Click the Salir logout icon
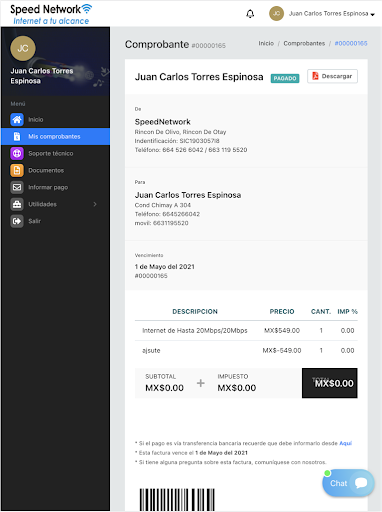Screen dimensions: 382x512 (17, 221)
